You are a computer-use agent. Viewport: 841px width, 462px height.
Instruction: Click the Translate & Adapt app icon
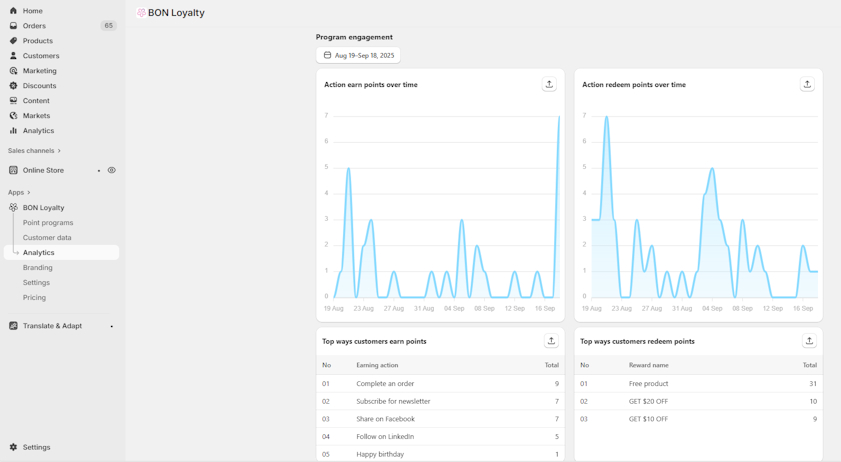pyautogui.click(x=13, y=326)
